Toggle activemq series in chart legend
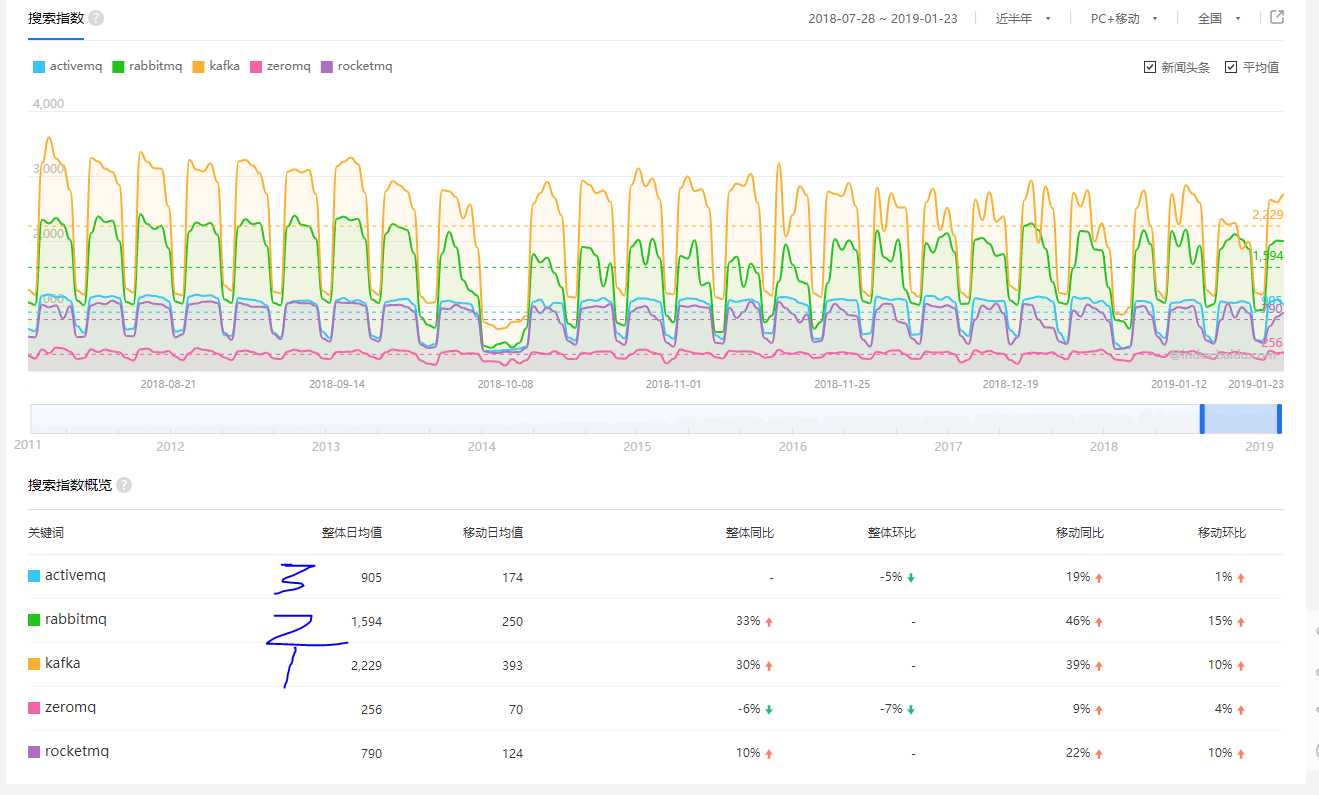Viewport: 1319px width, 795px height. tap(68, 67)
